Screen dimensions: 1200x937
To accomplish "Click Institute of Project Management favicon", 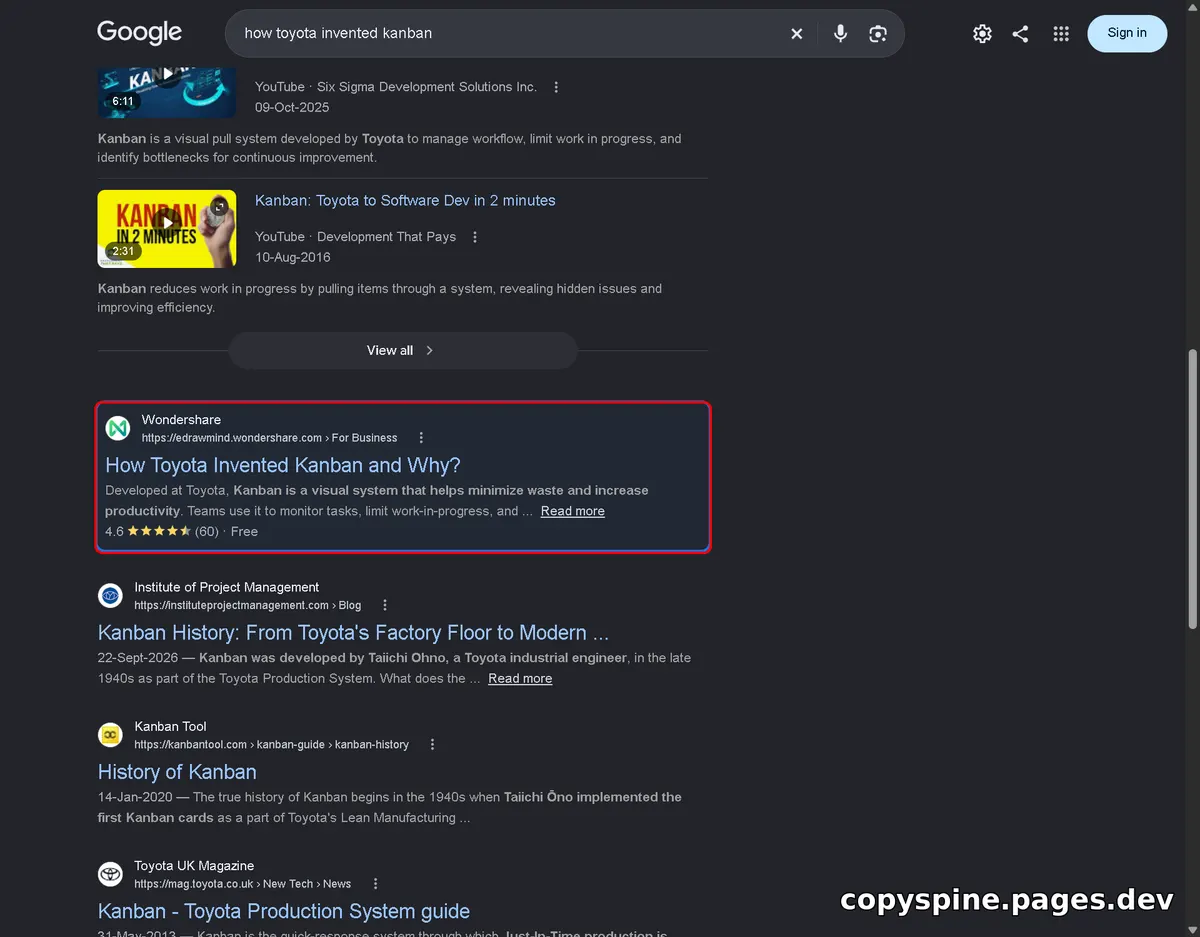I will pos(110,596).
